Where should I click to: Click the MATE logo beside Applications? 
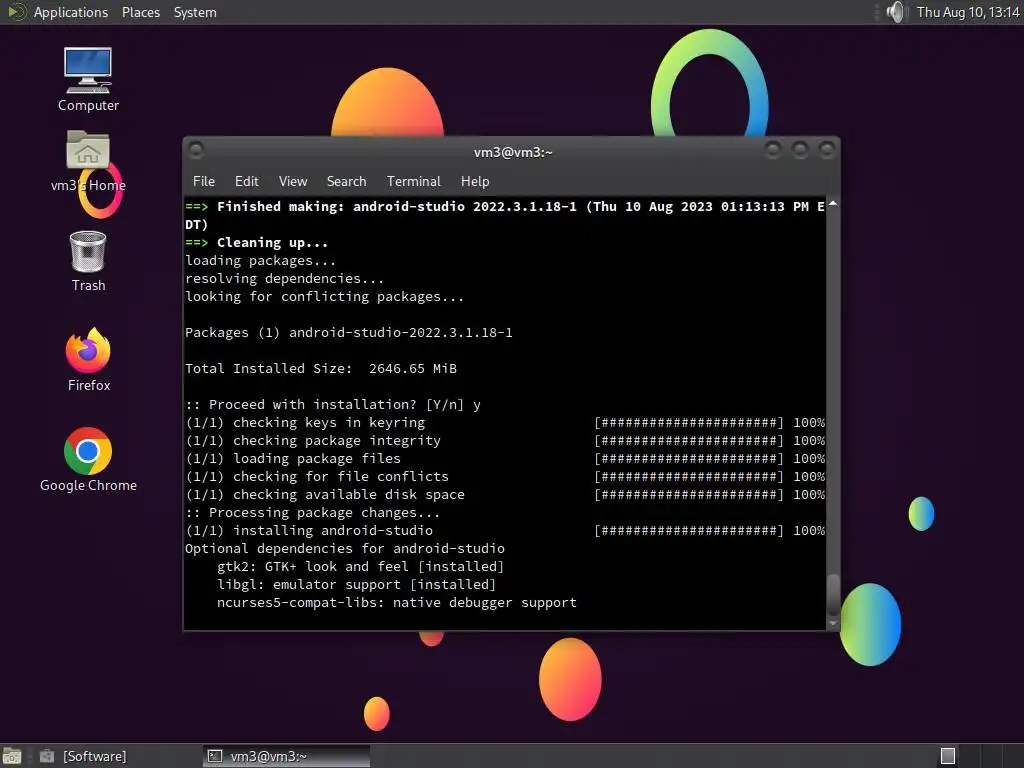[16, 12]
